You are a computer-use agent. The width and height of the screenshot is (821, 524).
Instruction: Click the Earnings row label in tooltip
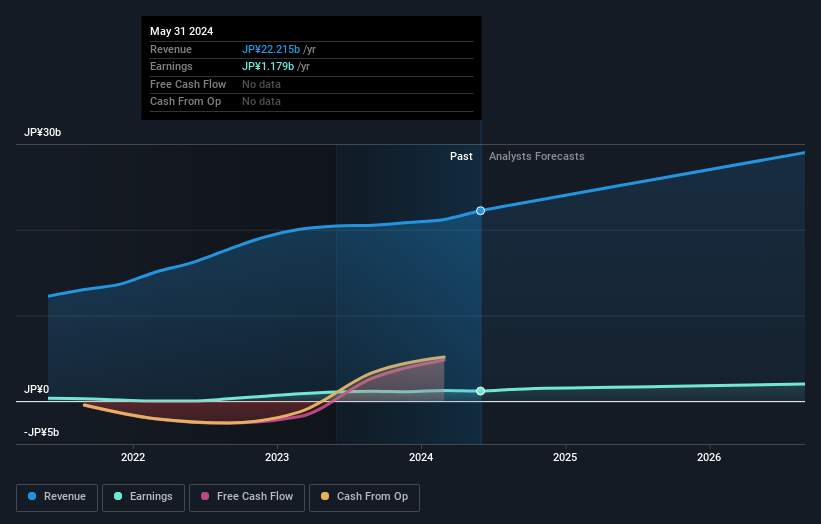pyautogui.click(x=171, y=66)
